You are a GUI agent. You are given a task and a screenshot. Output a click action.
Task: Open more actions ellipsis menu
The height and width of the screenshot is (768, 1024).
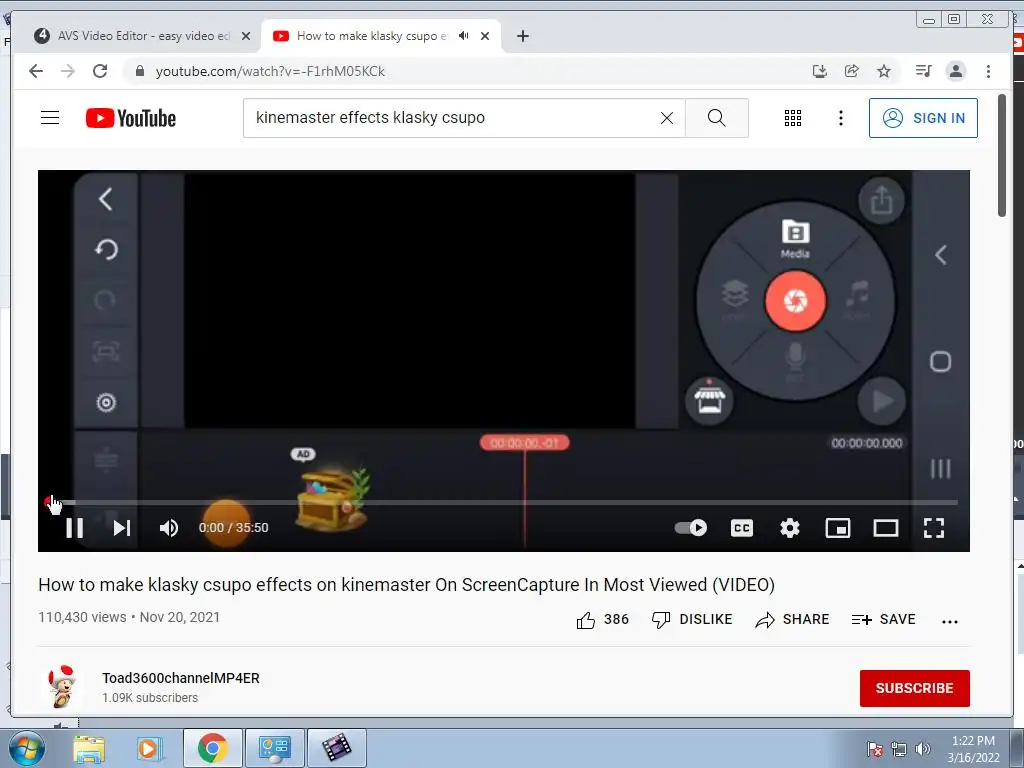950,621
